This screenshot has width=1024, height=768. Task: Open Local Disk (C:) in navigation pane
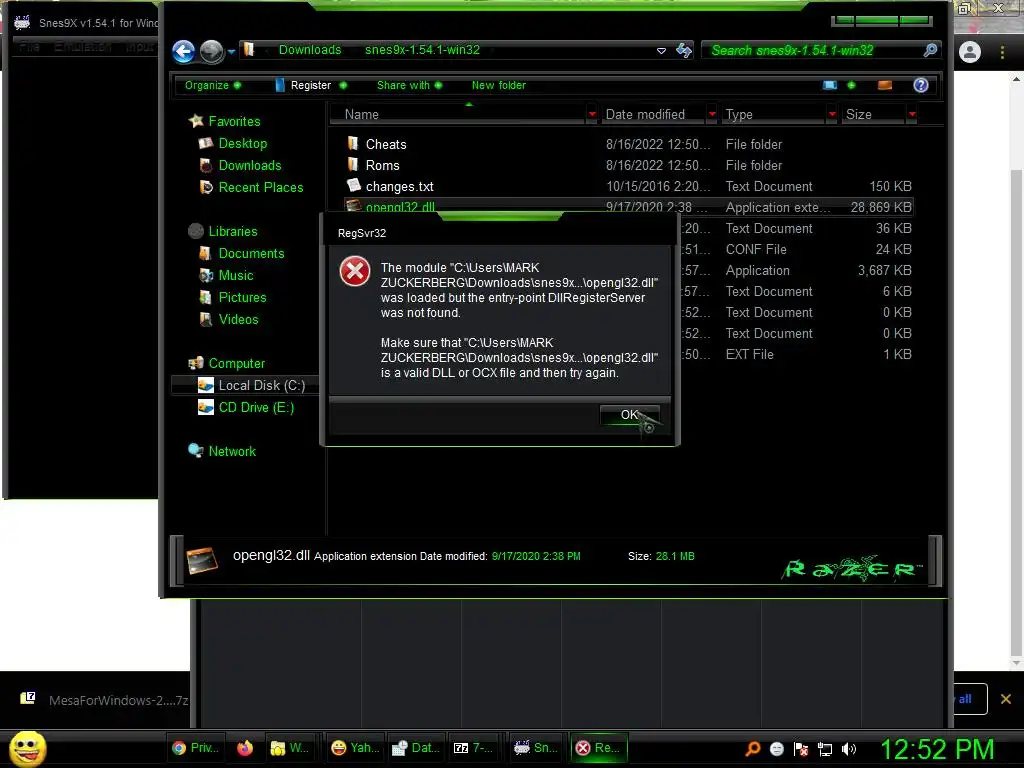[x=261, y=385]
